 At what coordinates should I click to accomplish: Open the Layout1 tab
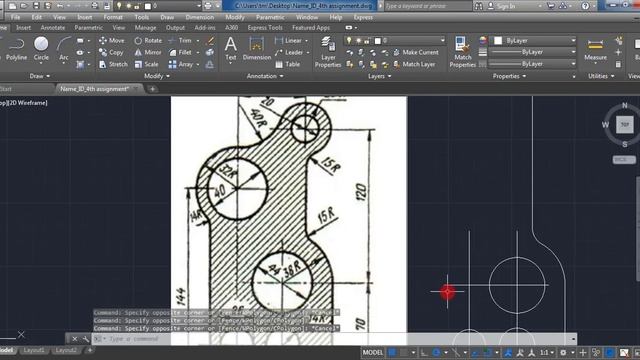click(34, 351)
